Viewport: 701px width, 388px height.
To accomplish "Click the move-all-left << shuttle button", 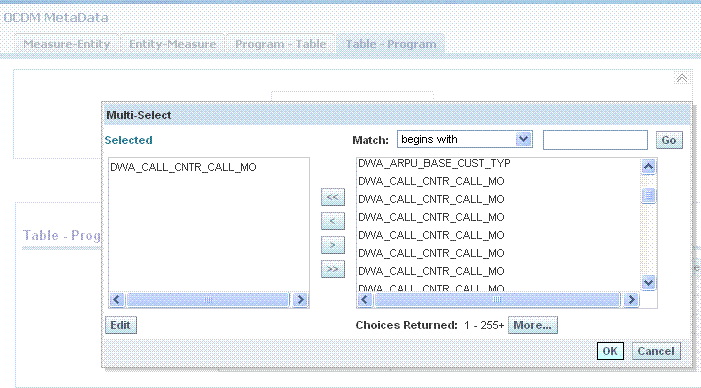I will tap(333, 197).
